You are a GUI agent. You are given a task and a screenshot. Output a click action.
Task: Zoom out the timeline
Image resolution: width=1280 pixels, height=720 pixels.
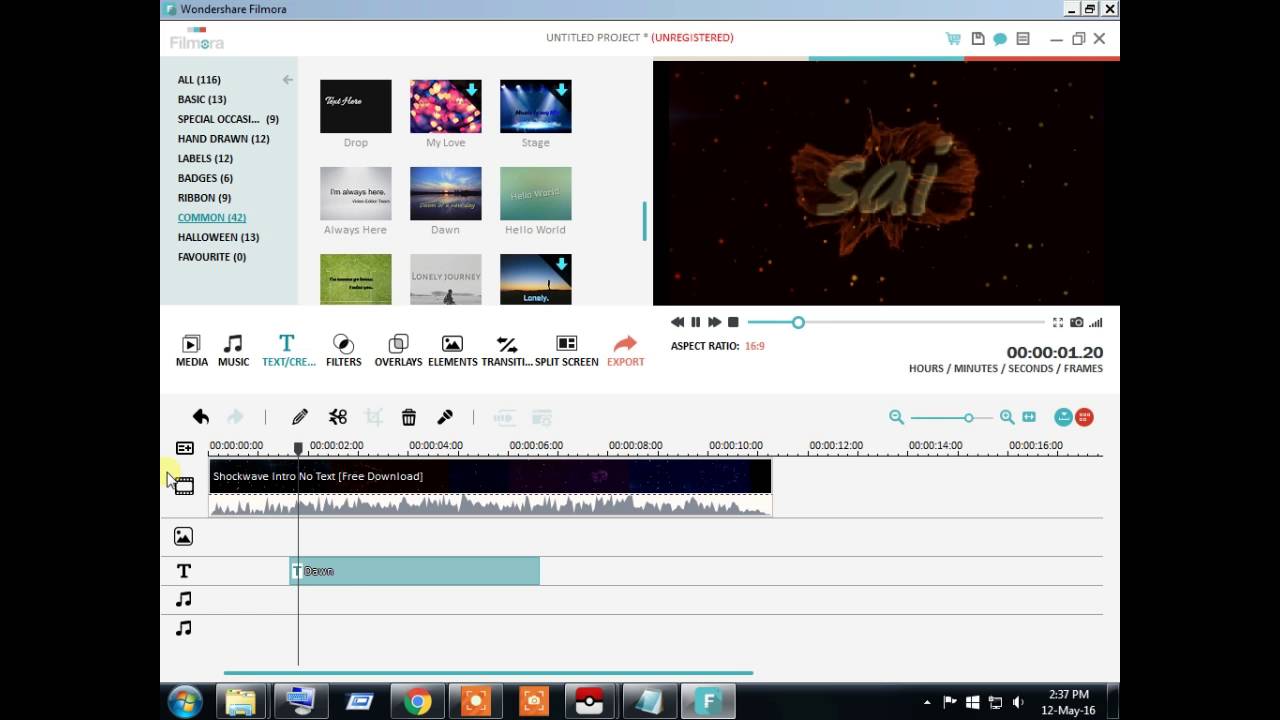(x=896, y=417)
